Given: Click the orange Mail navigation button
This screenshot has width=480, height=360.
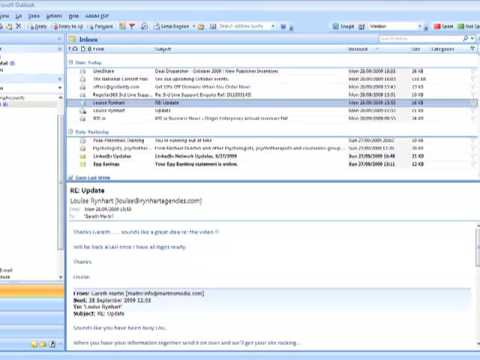Looking at the screenshot, I should tap(32, 292).
